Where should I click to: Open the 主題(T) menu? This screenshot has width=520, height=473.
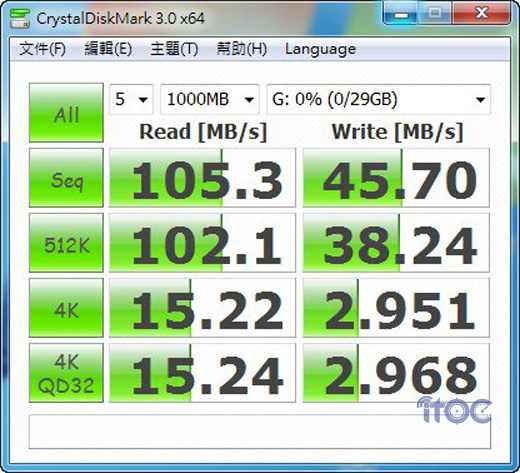(174, 49)
